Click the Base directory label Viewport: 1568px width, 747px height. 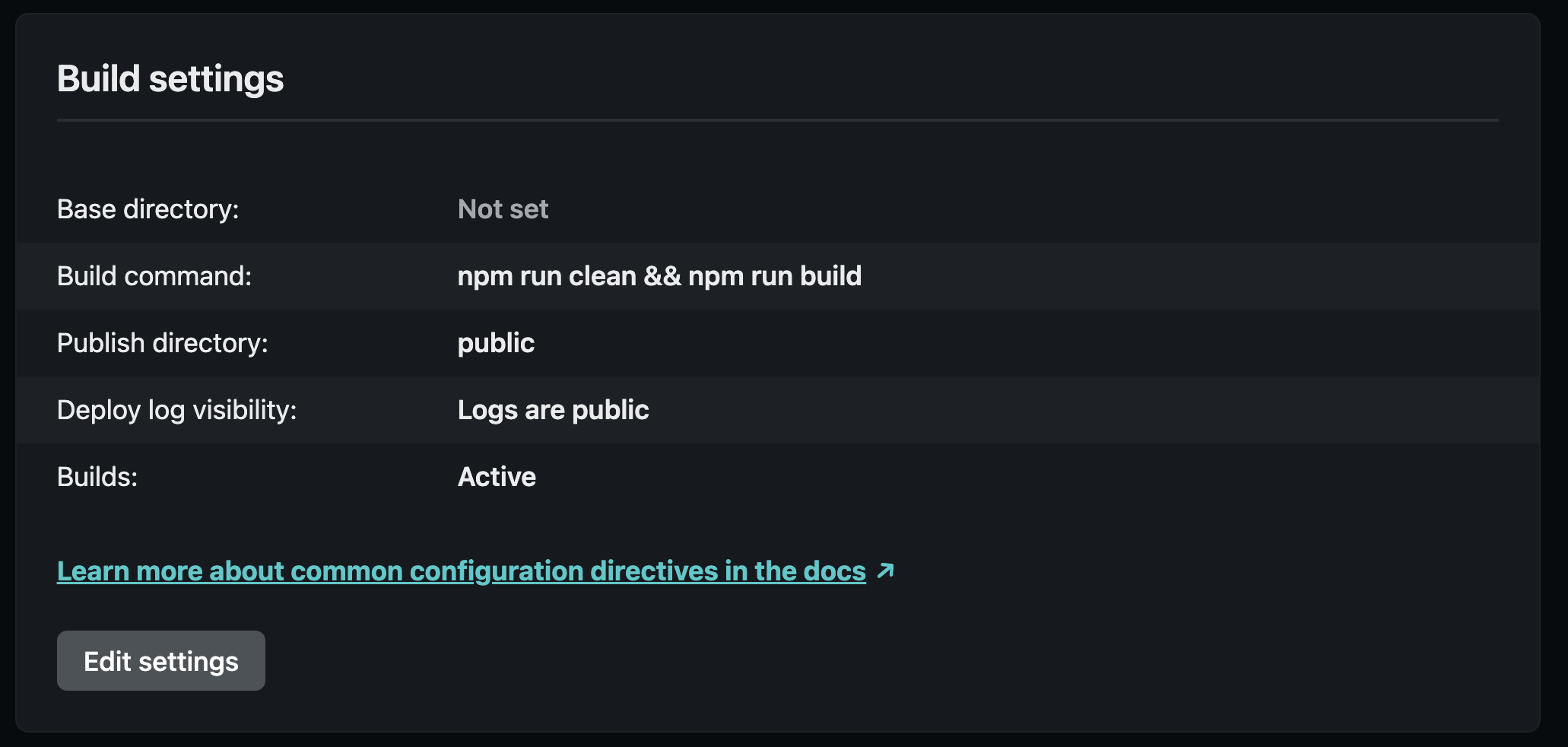click(x=148, y=209)
